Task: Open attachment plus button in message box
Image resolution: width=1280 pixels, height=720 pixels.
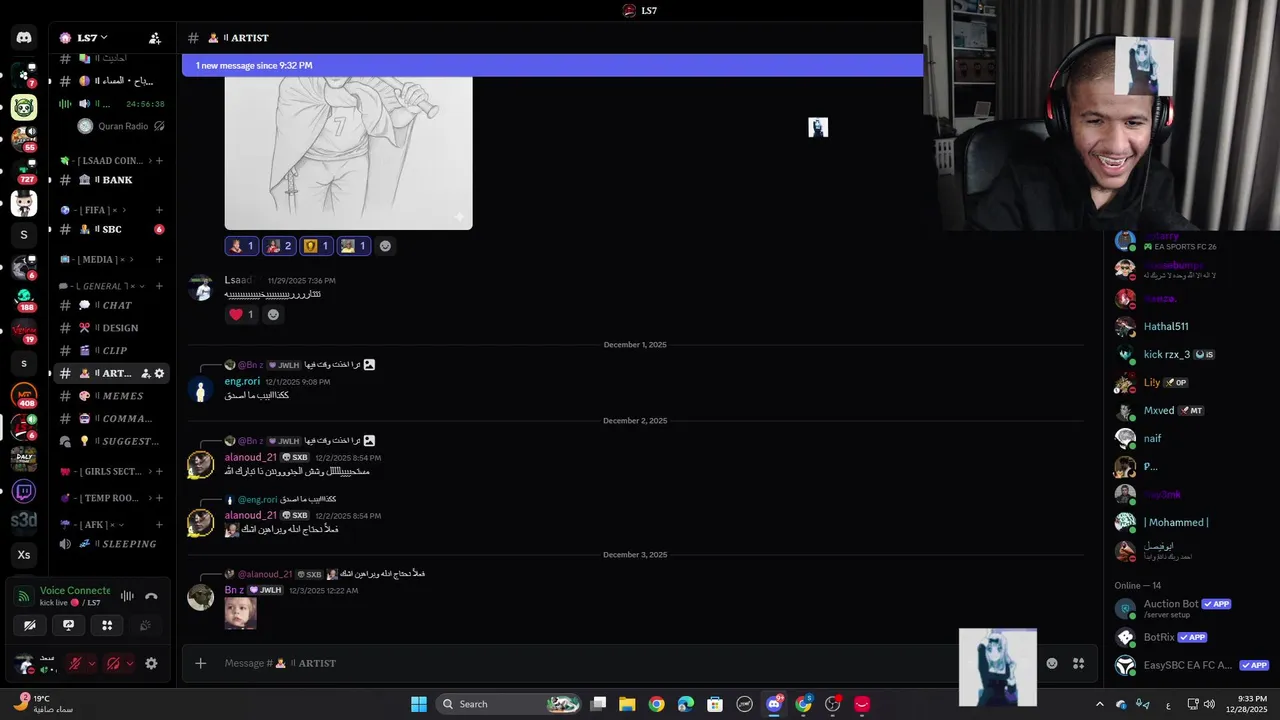Action: tap(200, 663)
